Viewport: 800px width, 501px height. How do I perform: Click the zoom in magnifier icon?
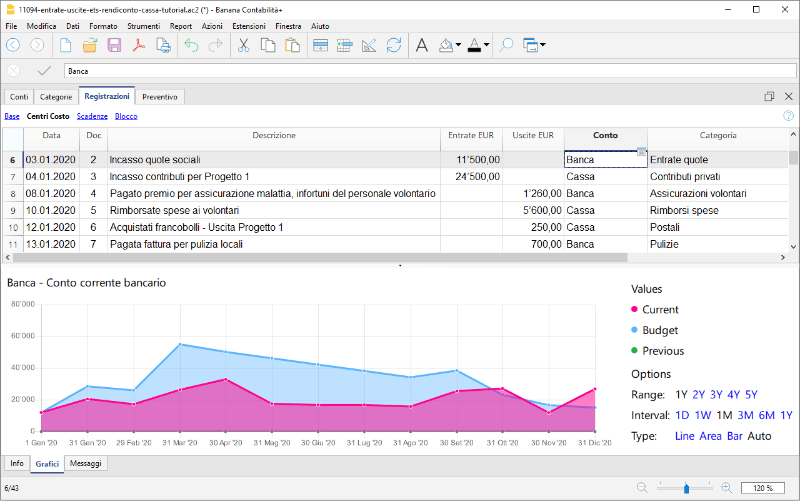point(725,487)
